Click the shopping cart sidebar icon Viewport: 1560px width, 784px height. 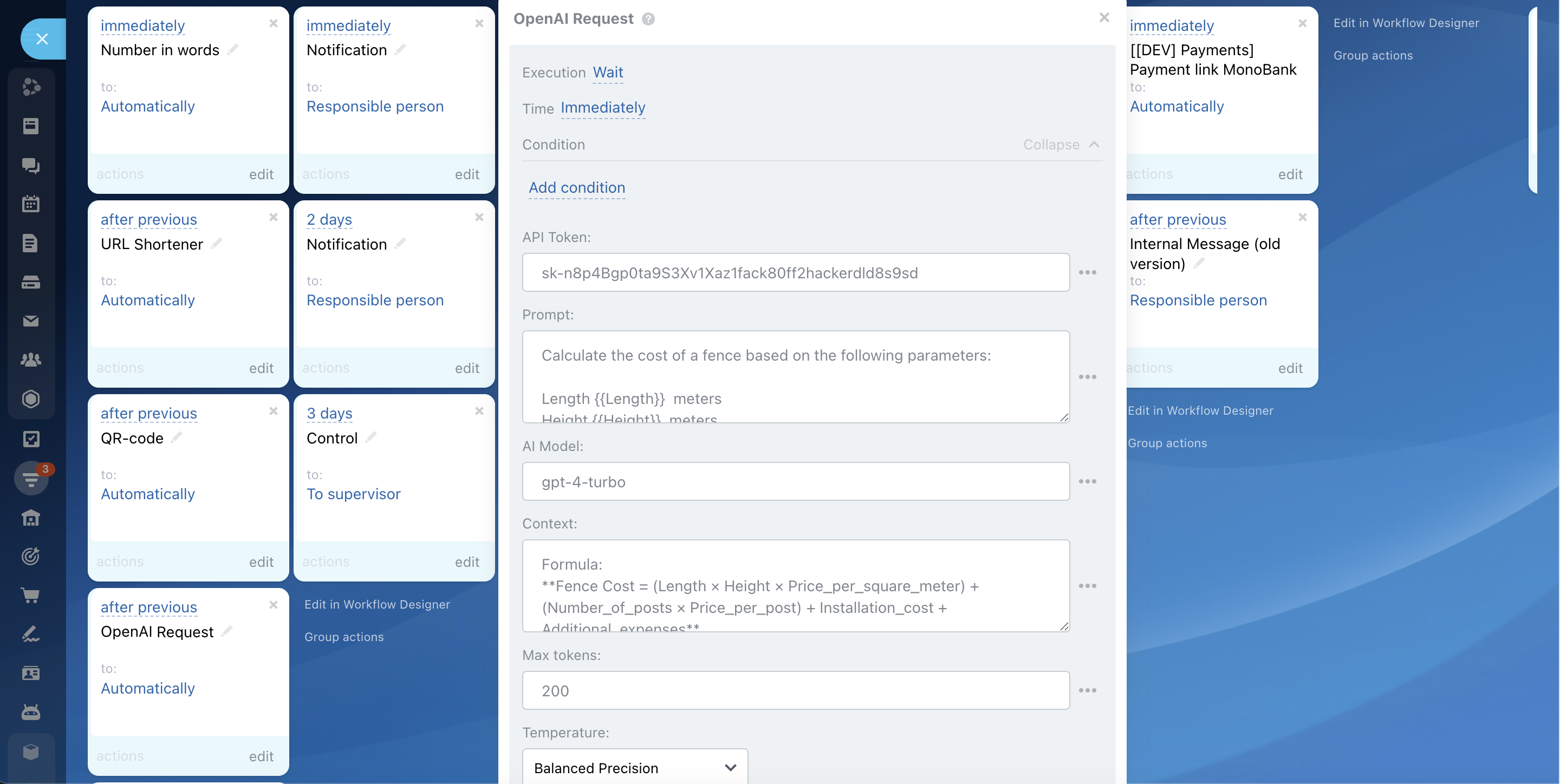[x=30, y=595]
